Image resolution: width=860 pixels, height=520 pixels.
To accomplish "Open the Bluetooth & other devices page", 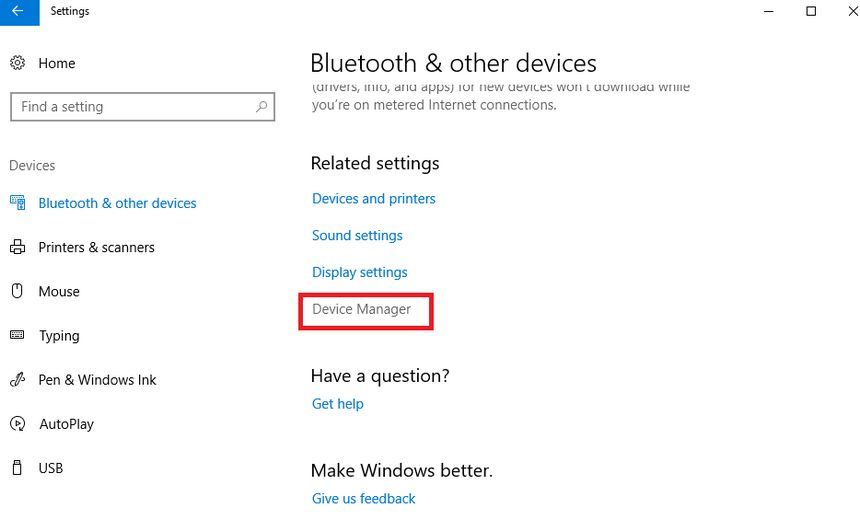I will point(117,203).
